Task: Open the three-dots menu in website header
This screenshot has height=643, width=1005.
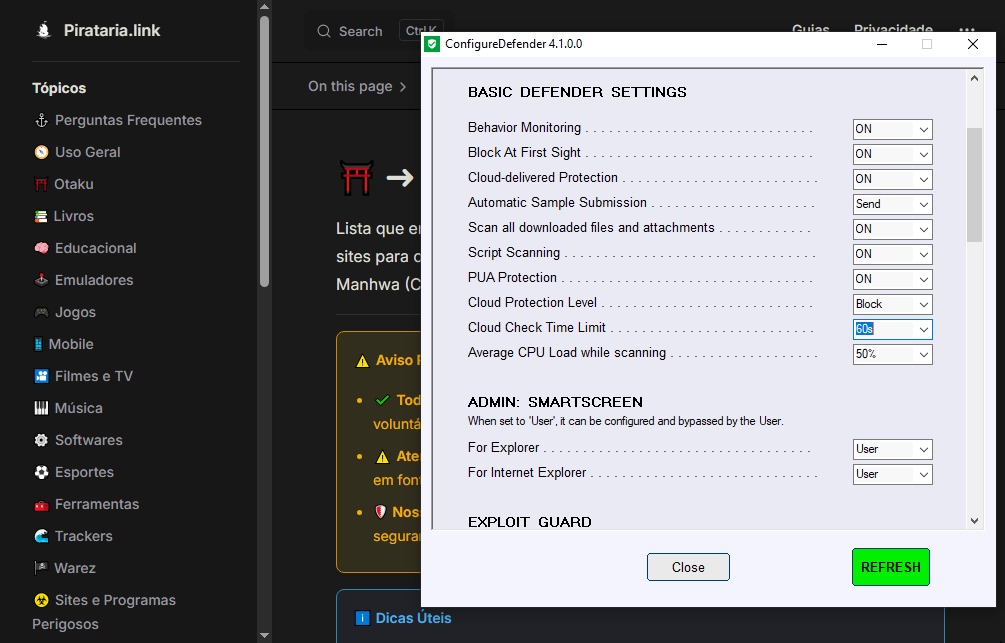Action: click(967, 30)
